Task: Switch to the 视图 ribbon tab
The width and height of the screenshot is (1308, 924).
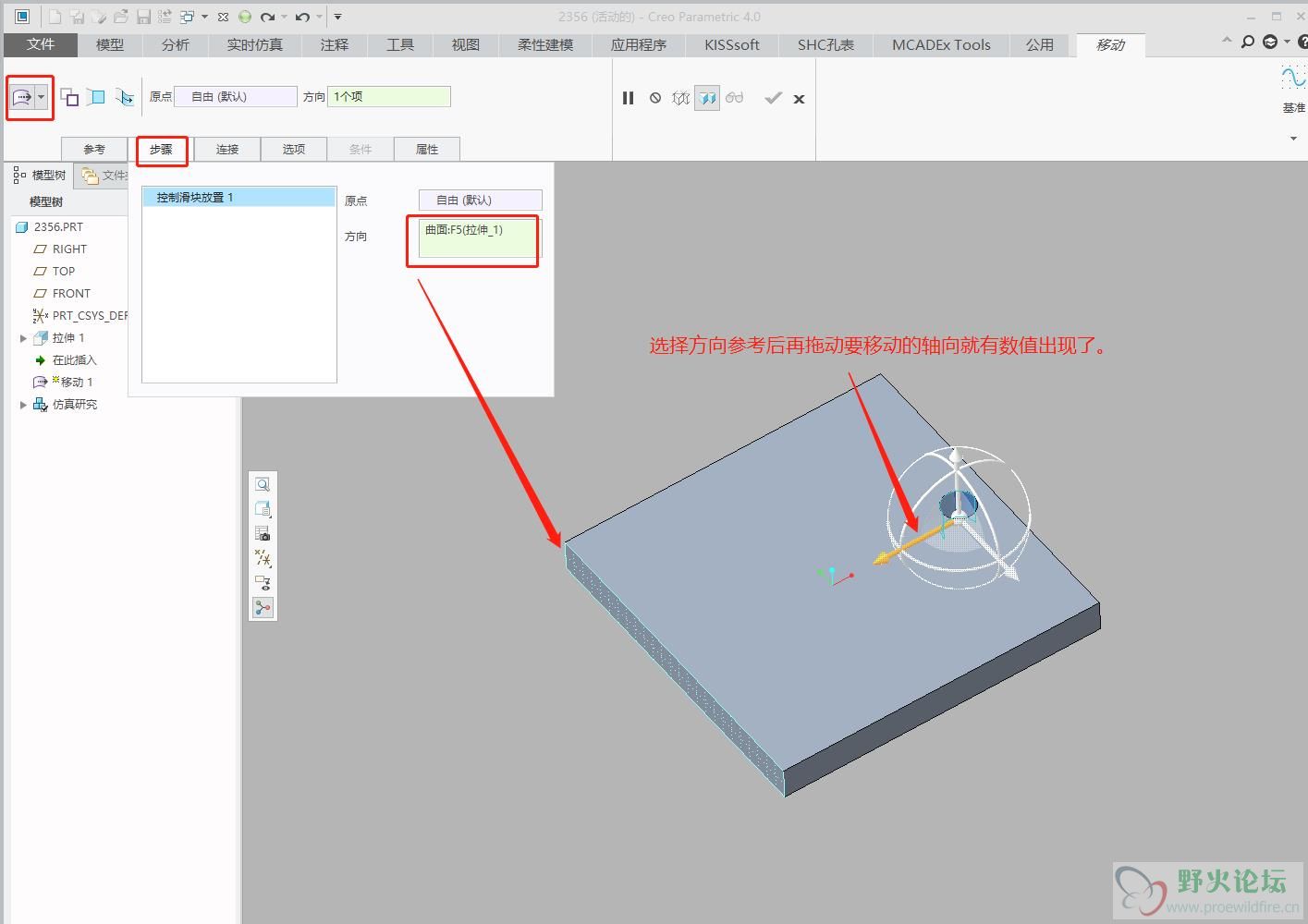Action: point(466,44)
